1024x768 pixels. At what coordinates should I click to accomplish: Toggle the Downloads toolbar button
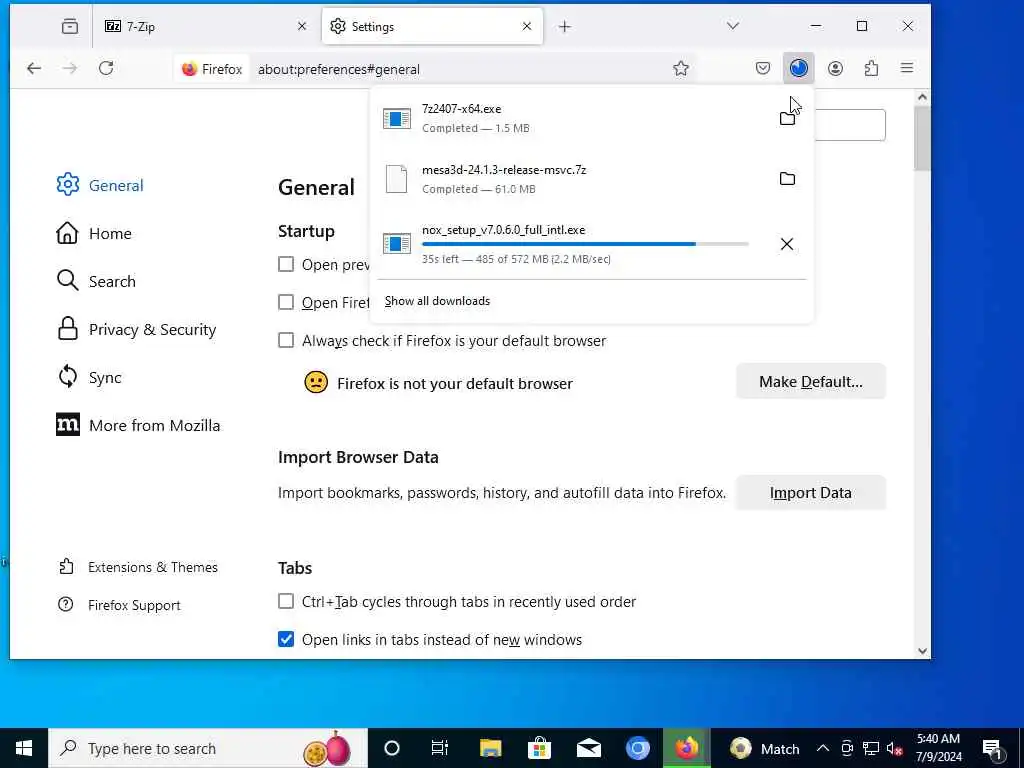(x=798, y=68)
